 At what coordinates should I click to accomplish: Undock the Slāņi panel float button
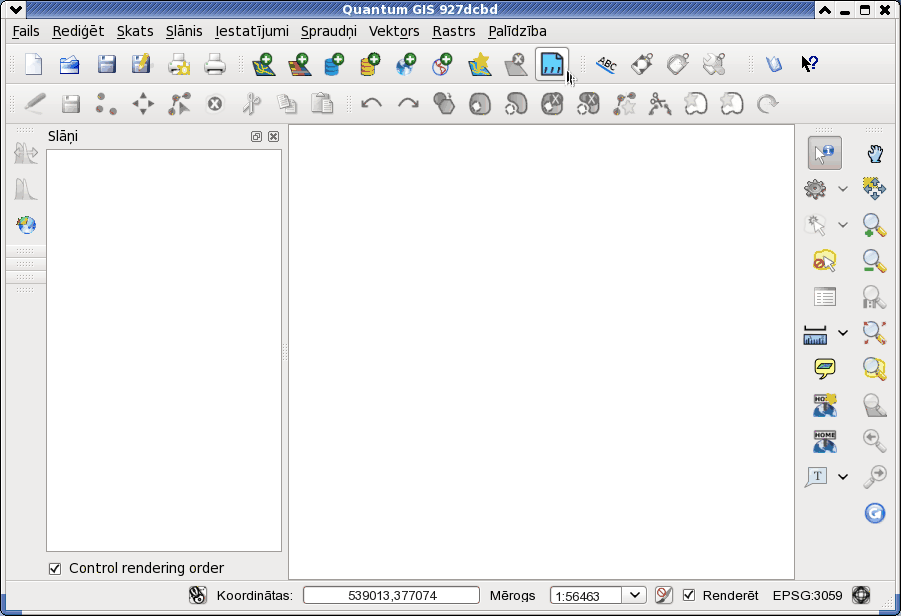pyautogui.click(x=256, y=136)
